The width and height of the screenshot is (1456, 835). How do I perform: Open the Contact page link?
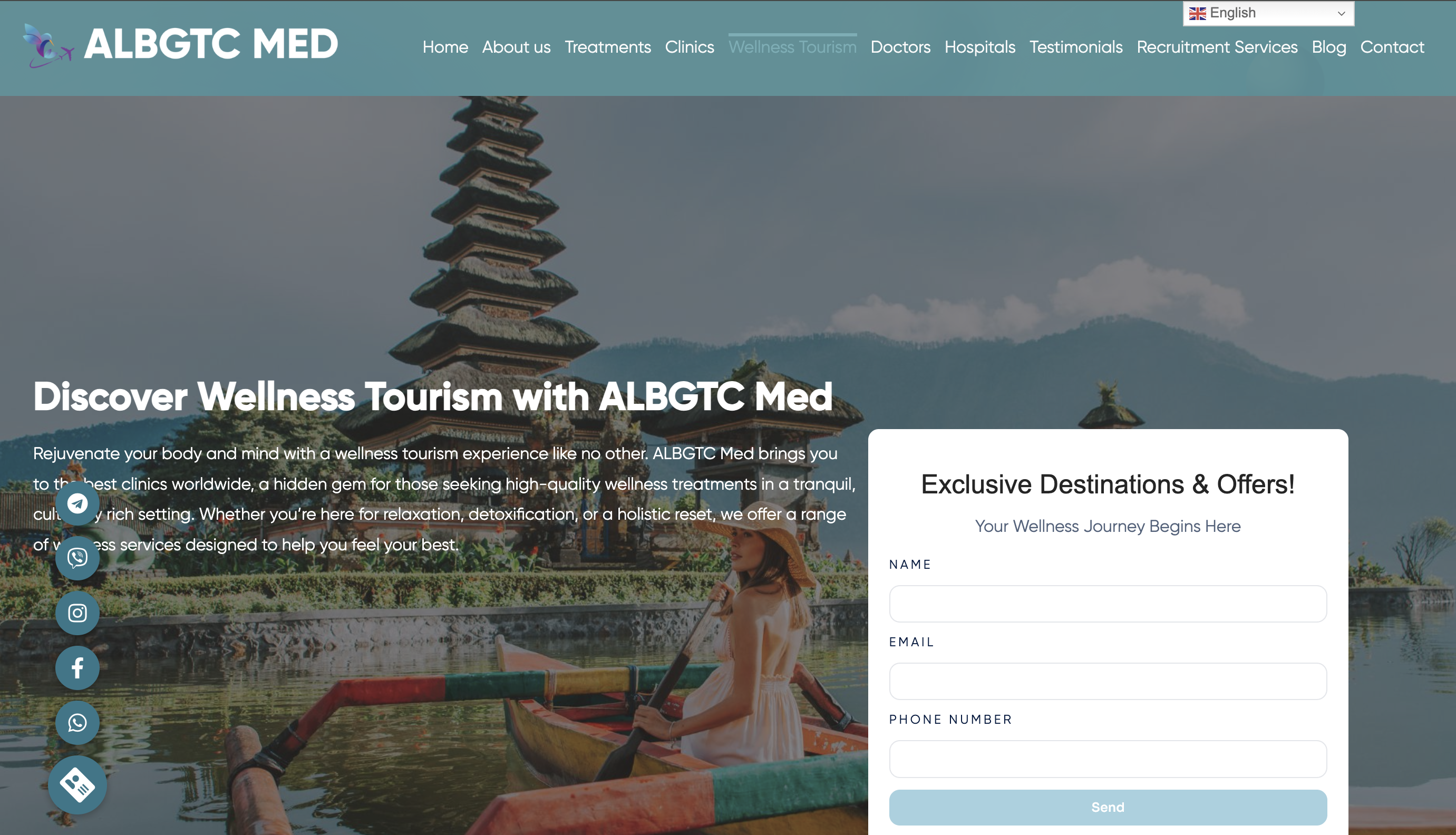[x=1392, y=47]
